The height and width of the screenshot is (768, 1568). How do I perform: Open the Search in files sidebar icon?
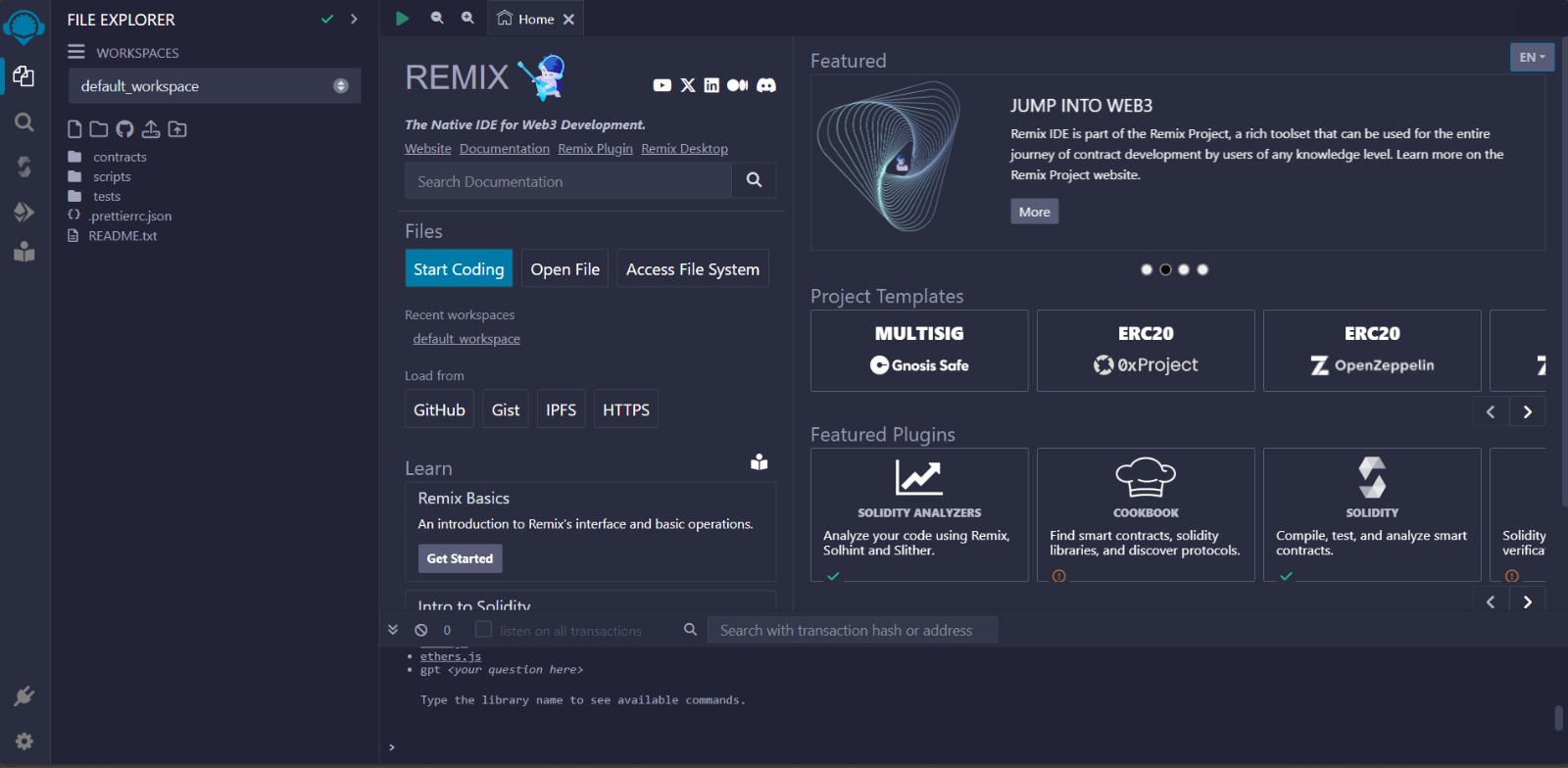[24, 122]
